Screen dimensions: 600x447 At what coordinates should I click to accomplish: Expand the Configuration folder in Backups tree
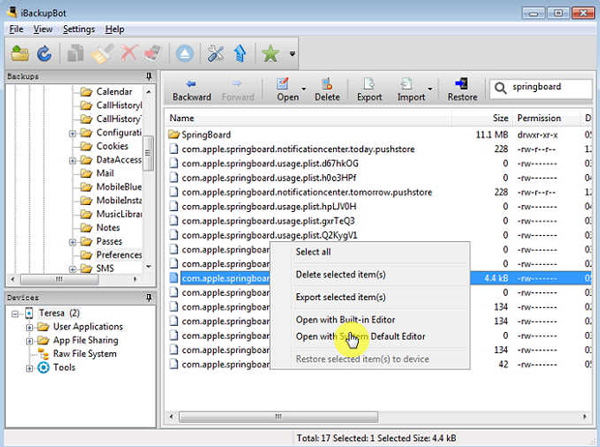(73, 133)
